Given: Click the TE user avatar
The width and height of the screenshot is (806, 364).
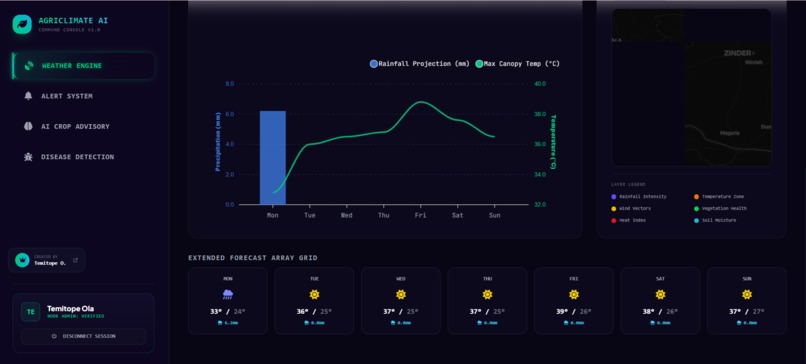Looking at the screenshot, I should (x=31, y=312).
